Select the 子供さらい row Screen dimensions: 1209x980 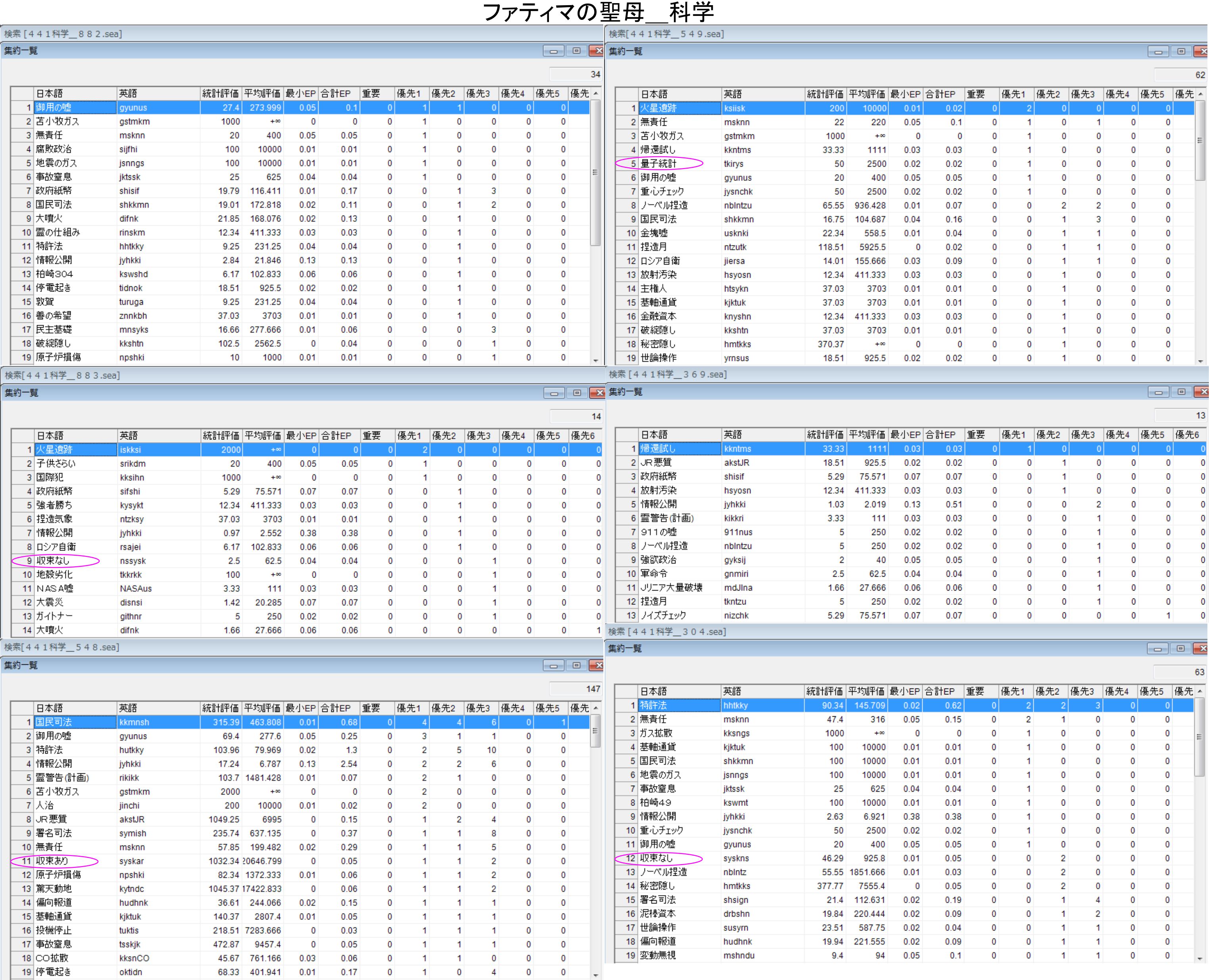coord(56,464)
